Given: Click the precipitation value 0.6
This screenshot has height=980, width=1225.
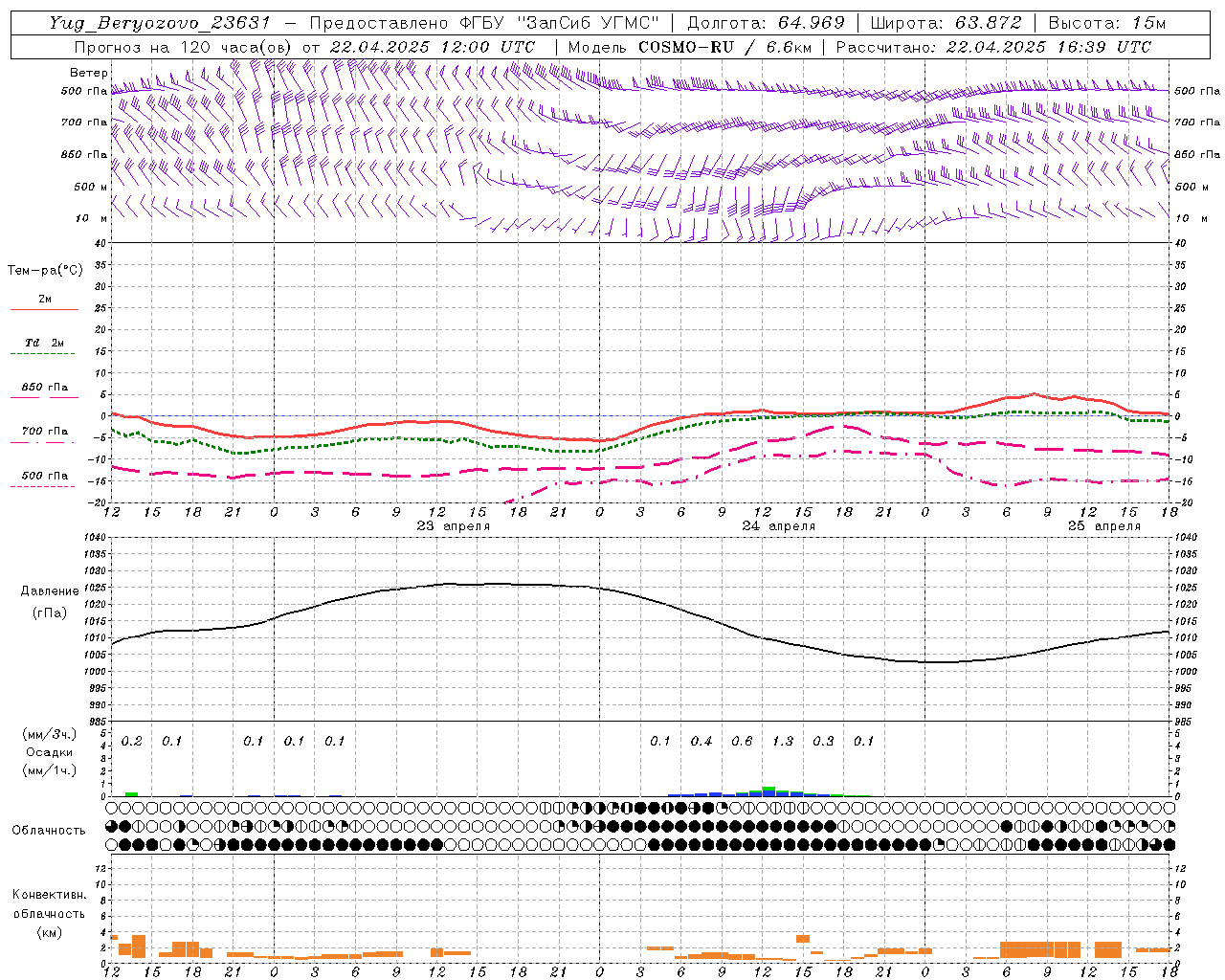Looking at the screenshot, I should (742, 741).
